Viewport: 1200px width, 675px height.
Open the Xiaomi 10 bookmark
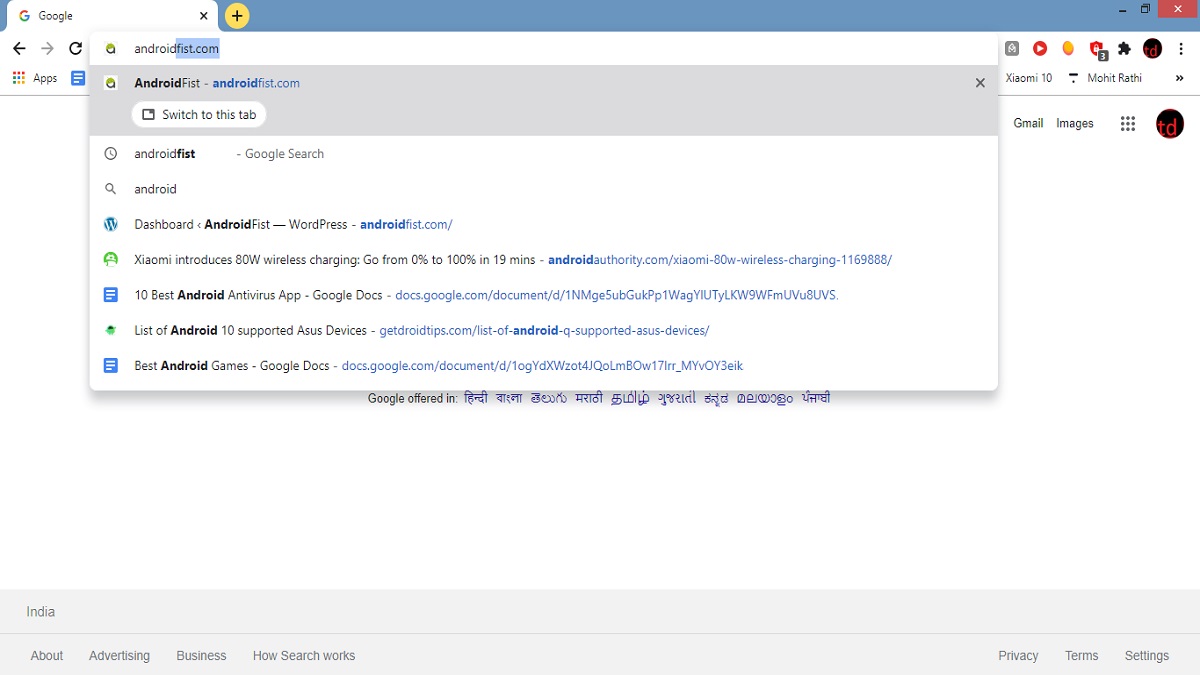click(1028, 78)
